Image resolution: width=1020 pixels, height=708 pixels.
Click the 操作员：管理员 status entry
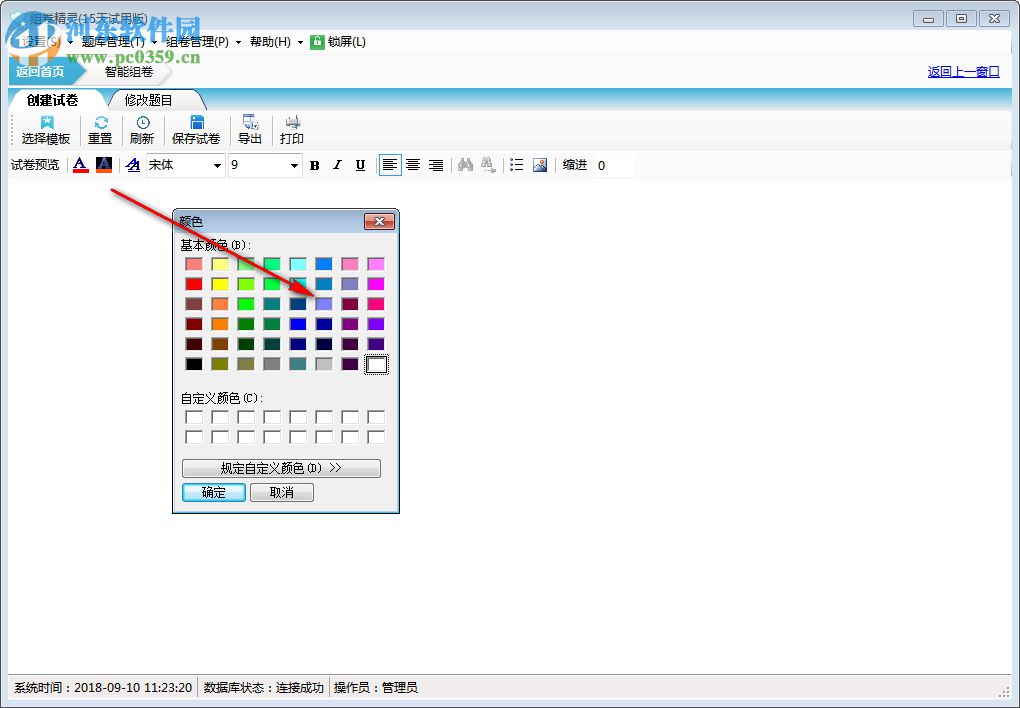375,688
